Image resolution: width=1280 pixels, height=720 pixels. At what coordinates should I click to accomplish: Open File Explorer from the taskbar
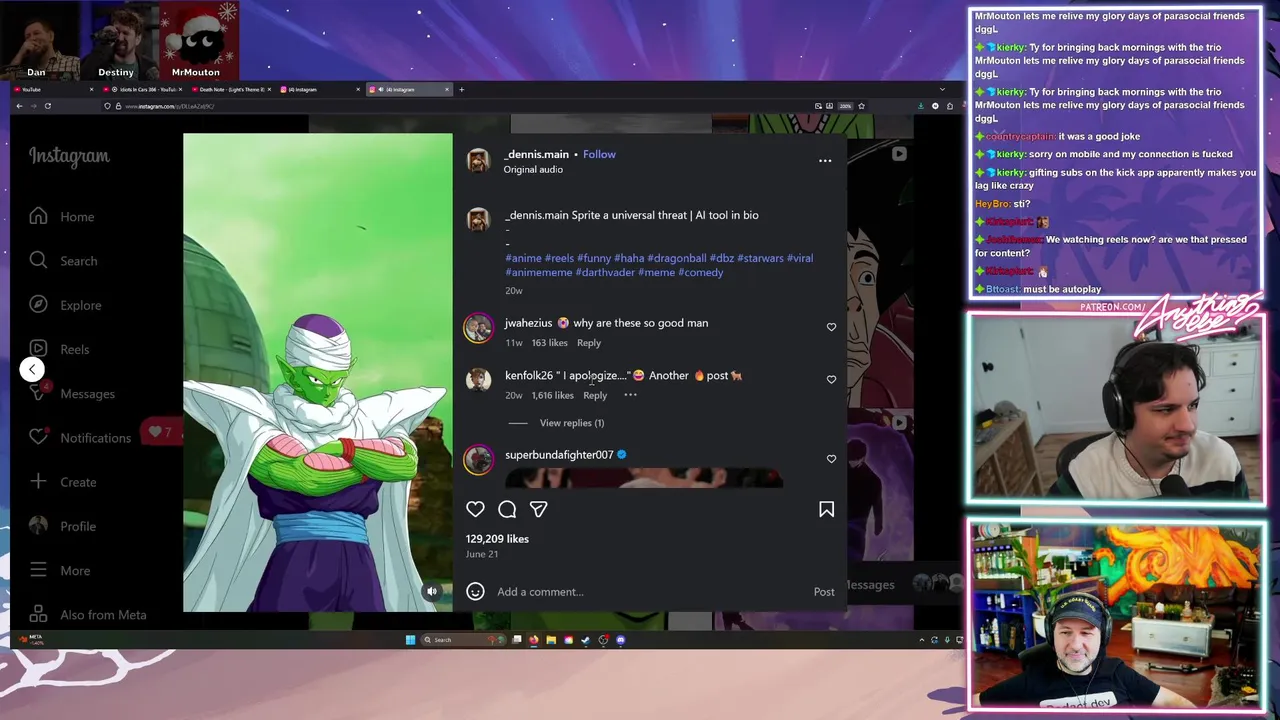[551, 640]
